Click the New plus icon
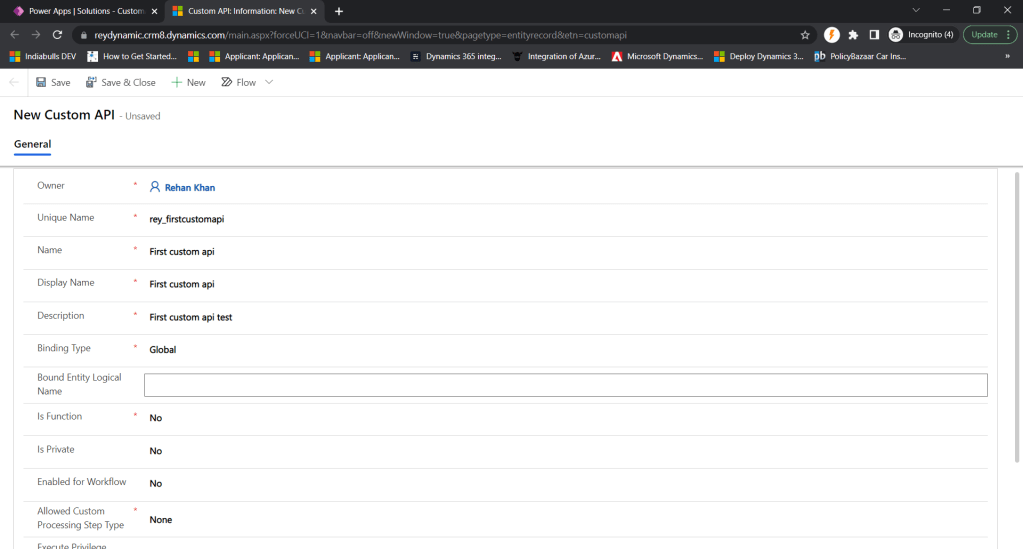This screenshot has height=549, width=1023. (177, 82)
